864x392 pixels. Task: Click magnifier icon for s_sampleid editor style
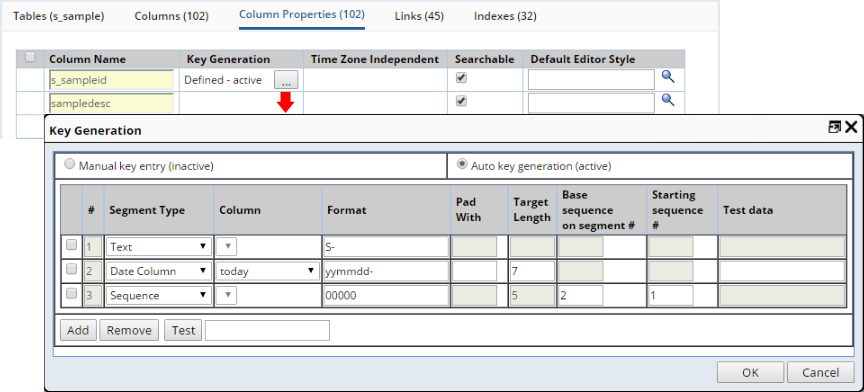(668, 77)
